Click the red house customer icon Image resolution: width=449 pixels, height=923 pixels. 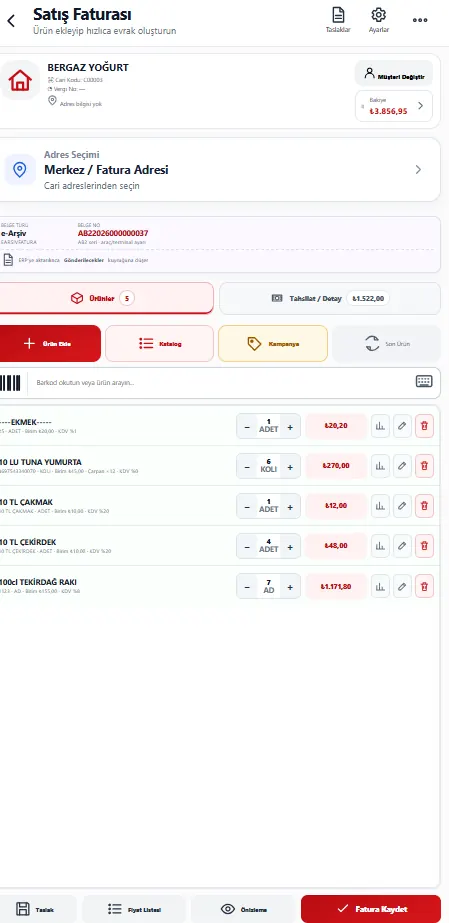pos(20,80)
